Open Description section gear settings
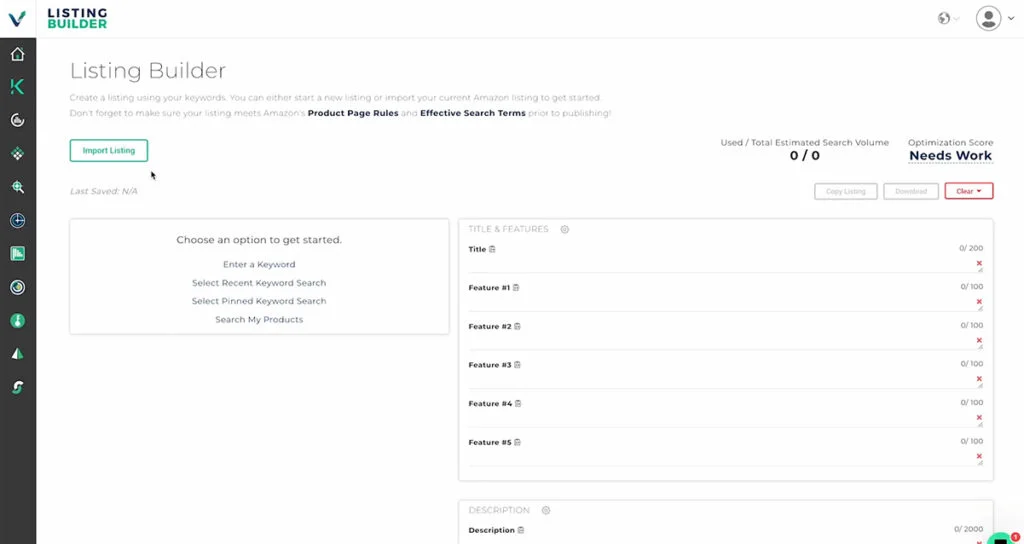Image resolution: width=1024 pixels, height=544 pixels. pos(546,511)
